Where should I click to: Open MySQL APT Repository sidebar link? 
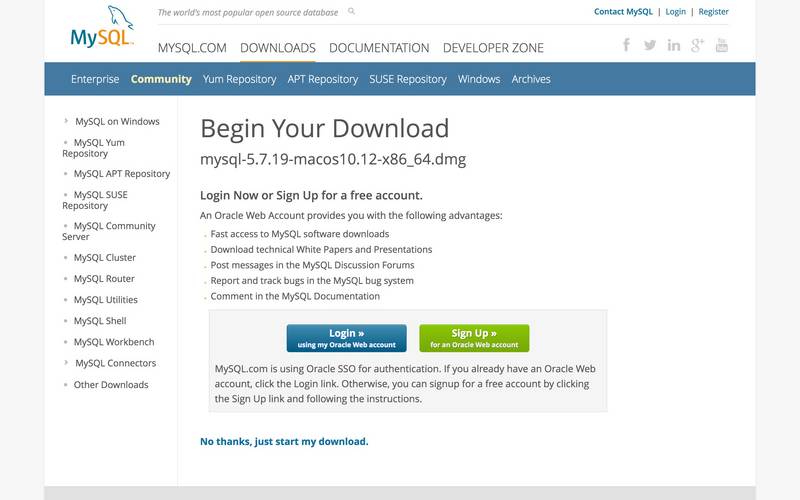[121, 173]
